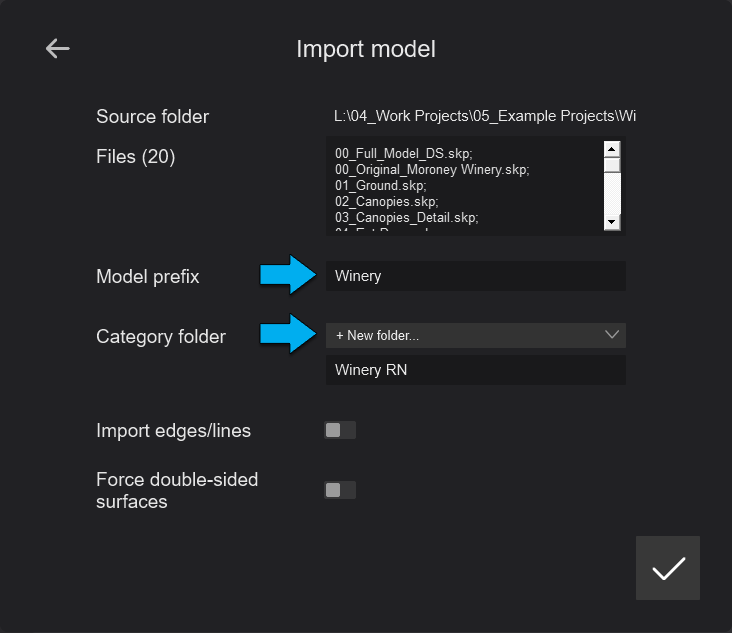Select 01_Ground.skp in the files list
Screen dimensions: 732x633
[380, 186]
